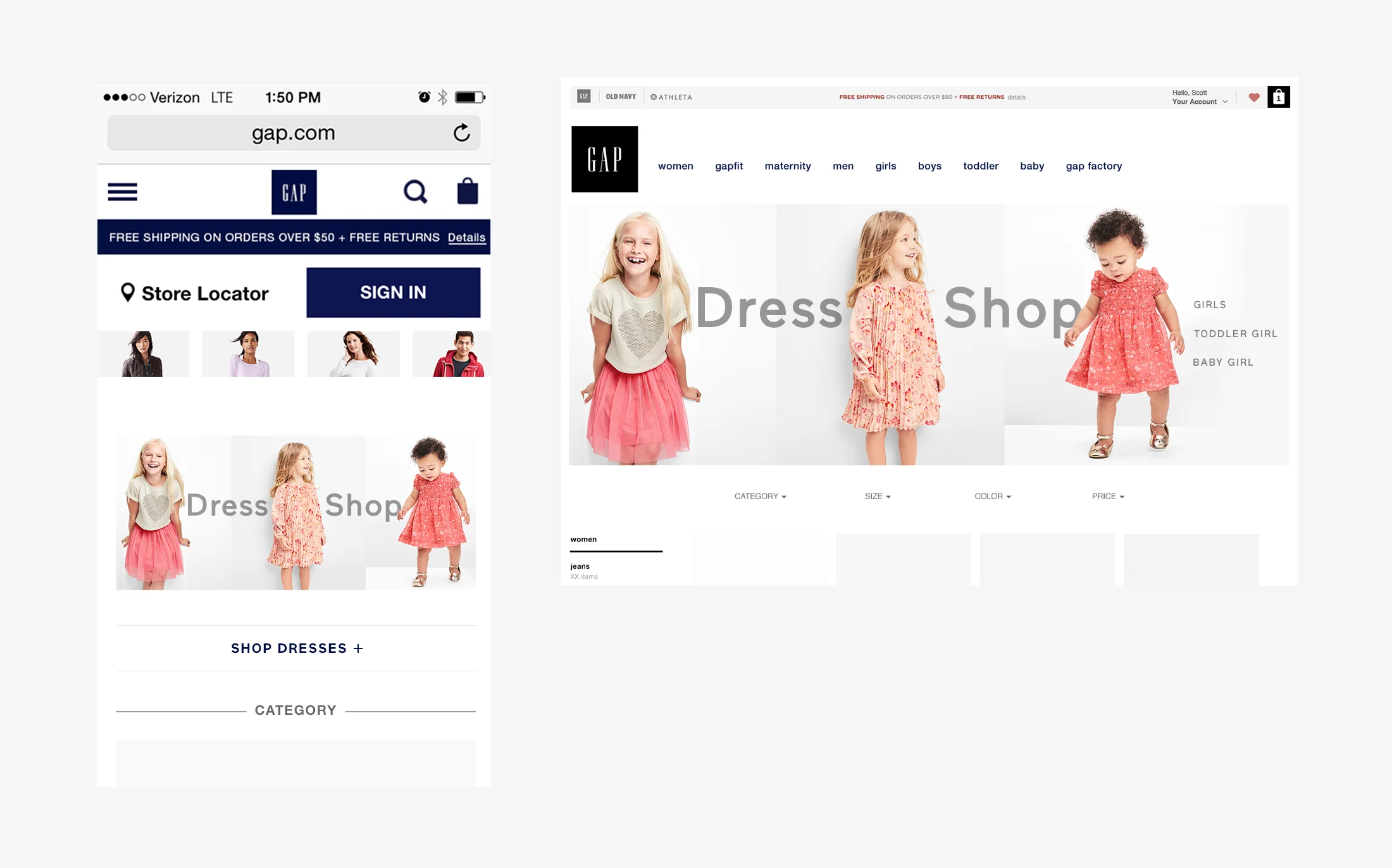Select the gapfit nav item
The image size is (1392, 868).
729,166
